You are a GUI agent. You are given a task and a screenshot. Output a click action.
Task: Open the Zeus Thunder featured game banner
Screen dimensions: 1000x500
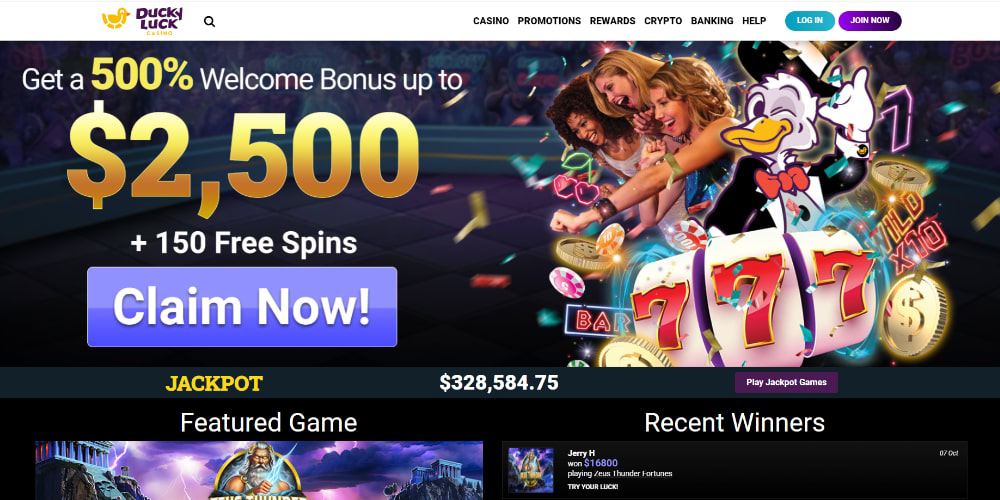coord(259,471)
